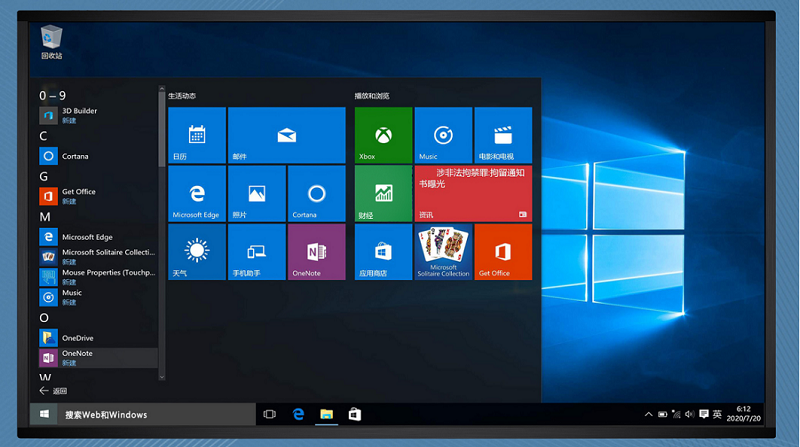Image resolution: width=800 pixels, height=447 pixels.
Task: Click the back arrow button in Start menu
Action: [53, 391]
